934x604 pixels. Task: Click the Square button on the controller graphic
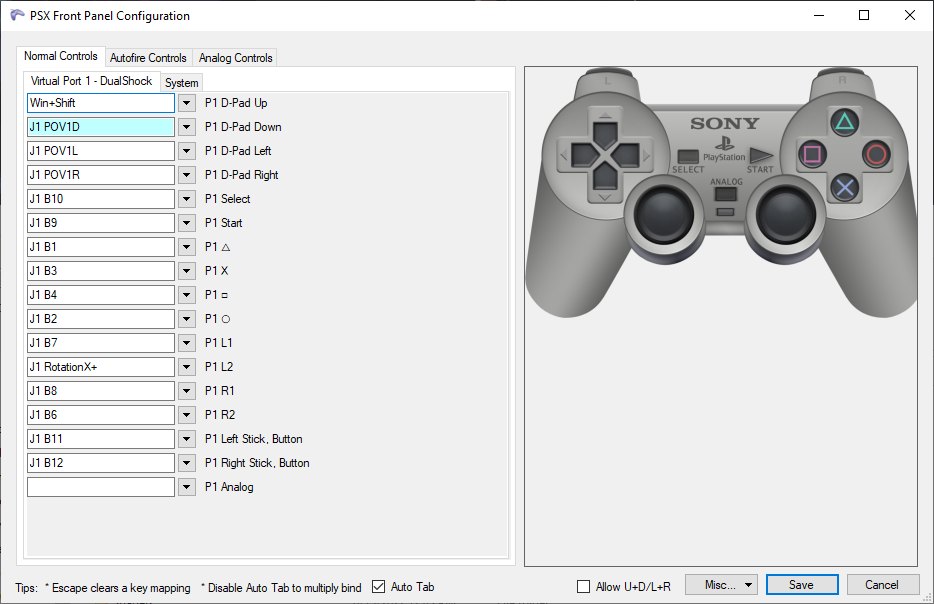click(x=812, y=152)
